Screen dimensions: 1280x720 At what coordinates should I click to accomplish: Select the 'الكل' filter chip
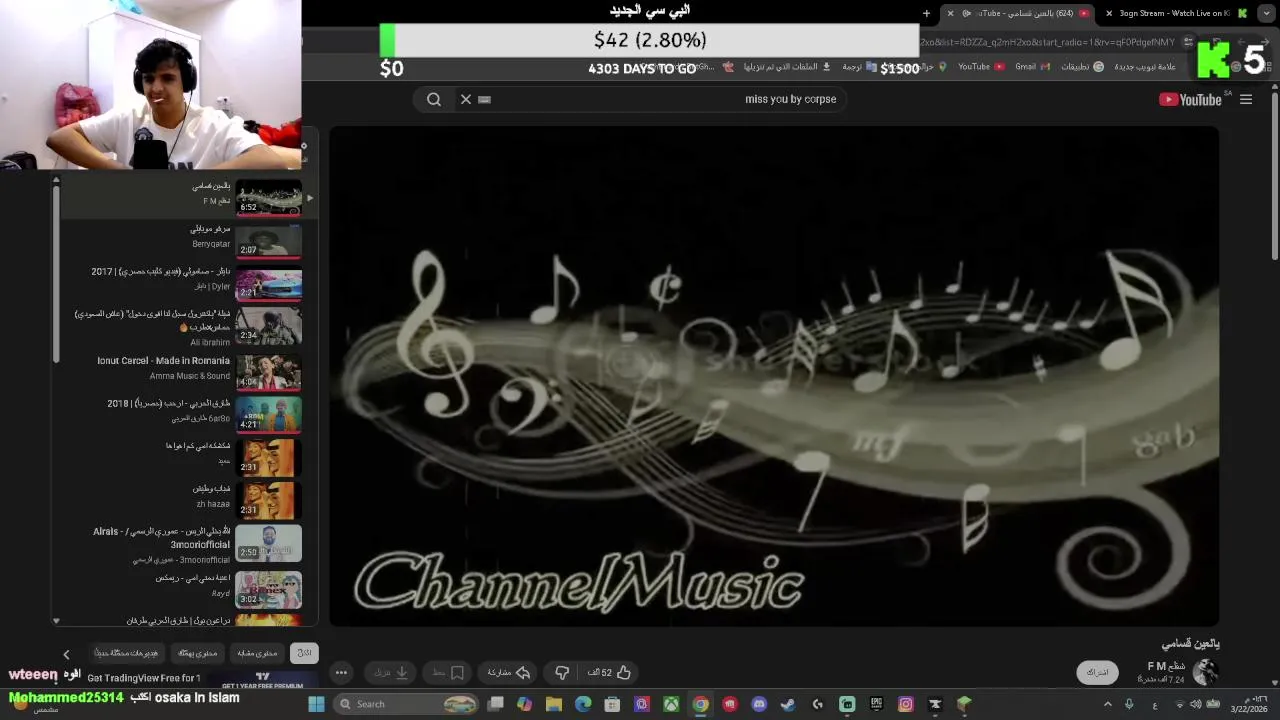(304, 653)
